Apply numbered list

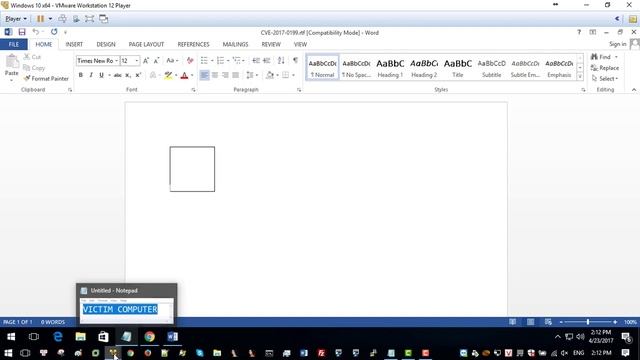click(220, 61)
